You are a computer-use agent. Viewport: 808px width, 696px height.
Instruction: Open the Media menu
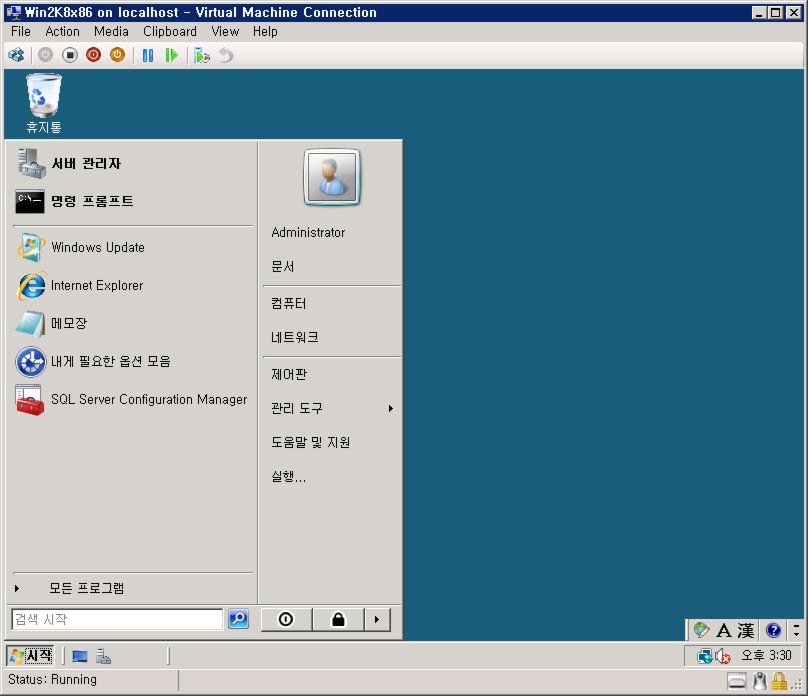tap(111, 31)
